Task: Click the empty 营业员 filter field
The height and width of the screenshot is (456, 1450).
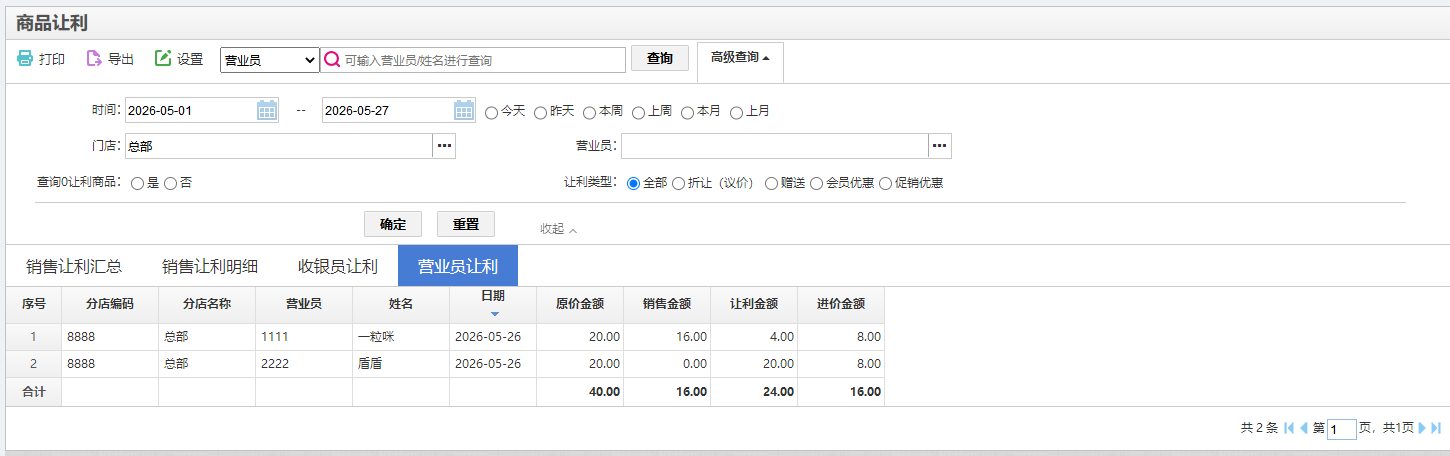Action: click(775, 146)
